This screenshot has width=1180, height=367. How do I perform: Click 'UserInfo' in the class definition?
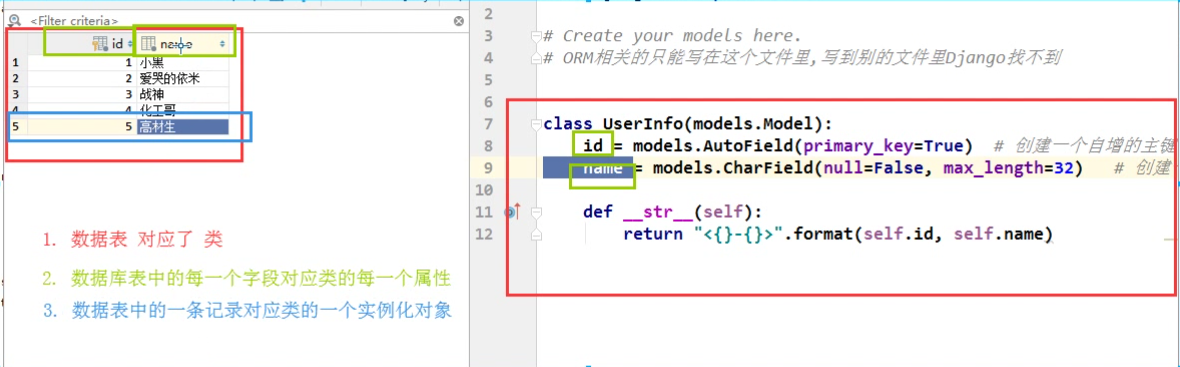coord(642,124)
